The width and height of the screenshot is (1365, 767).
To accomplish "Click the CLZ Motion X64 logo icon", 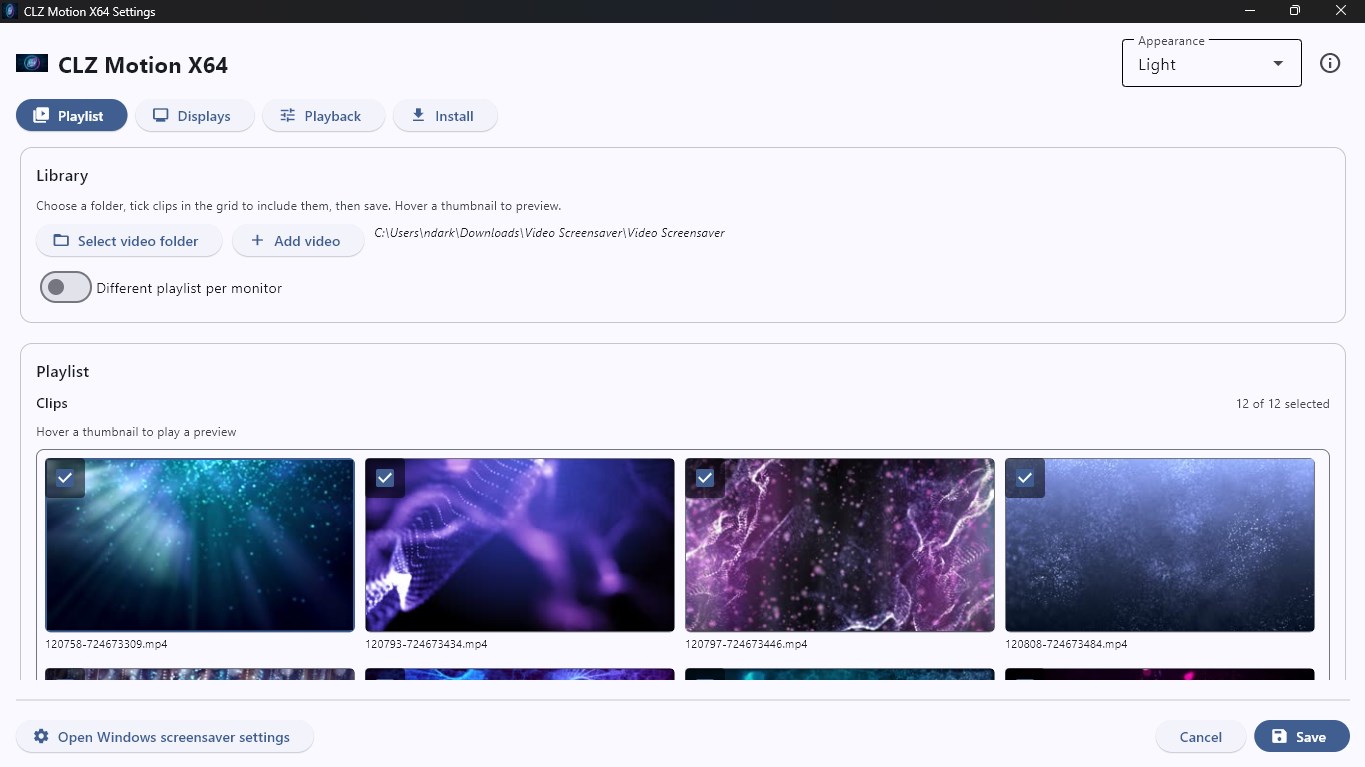I will point(32,63).
